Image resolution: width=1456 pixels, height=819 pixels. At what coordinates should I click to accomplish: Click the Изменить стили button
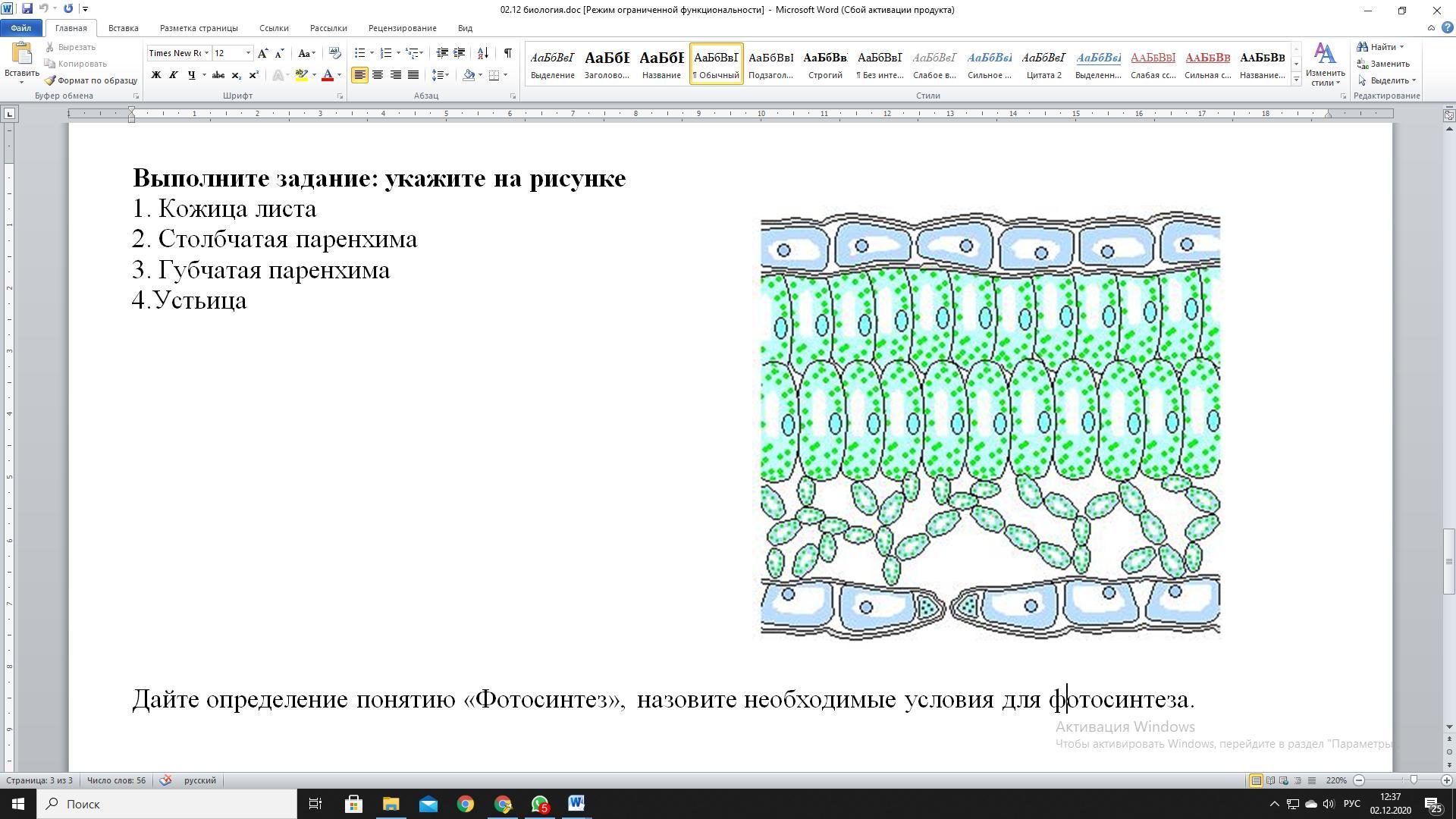pyautogui.click(x=1324, y=64)
